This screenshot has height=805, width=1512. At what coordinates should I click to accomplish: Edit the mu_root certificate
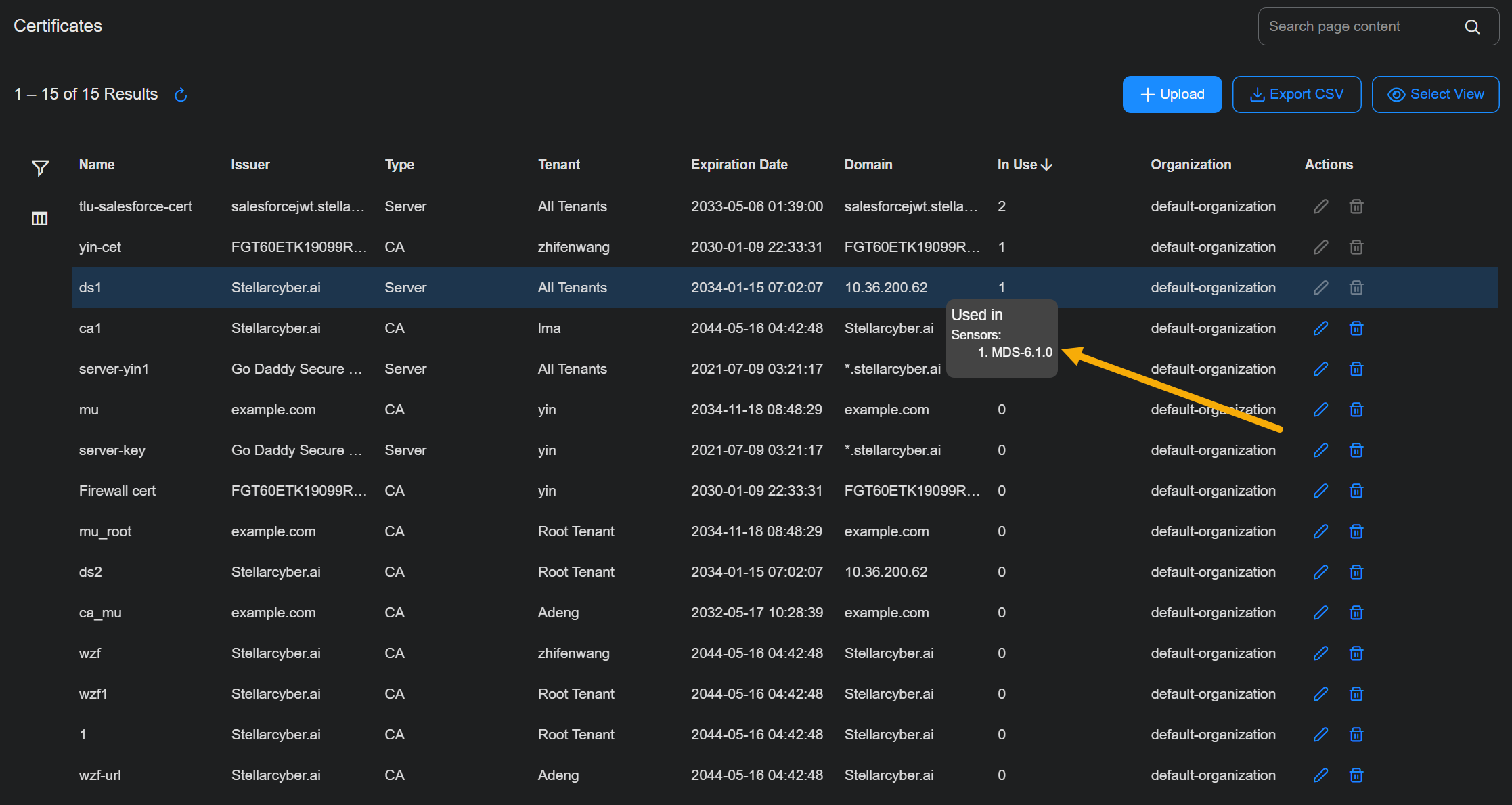click(x=1320, y=531)
